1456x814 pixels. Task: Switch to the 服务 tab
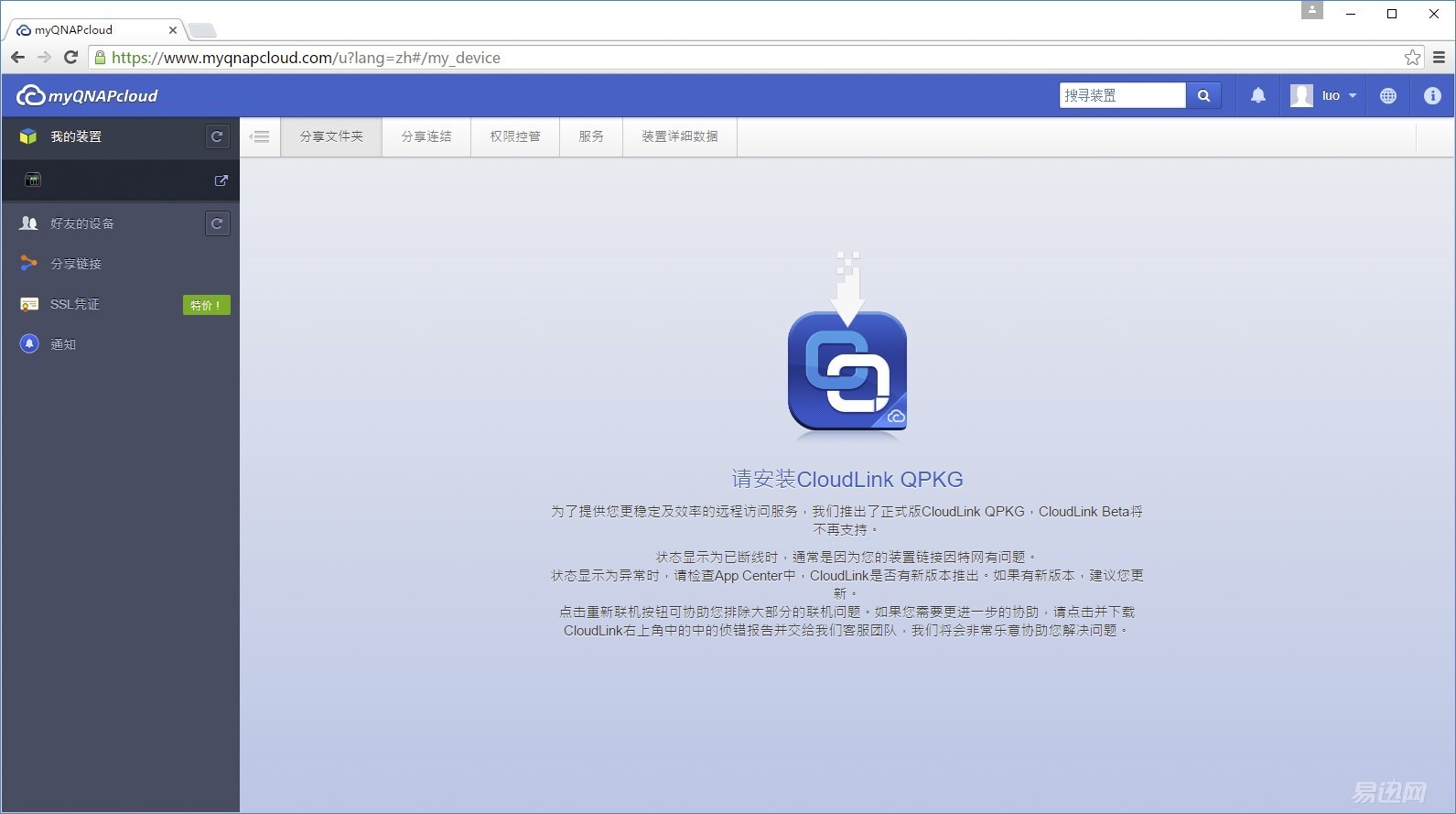point(591,136)
